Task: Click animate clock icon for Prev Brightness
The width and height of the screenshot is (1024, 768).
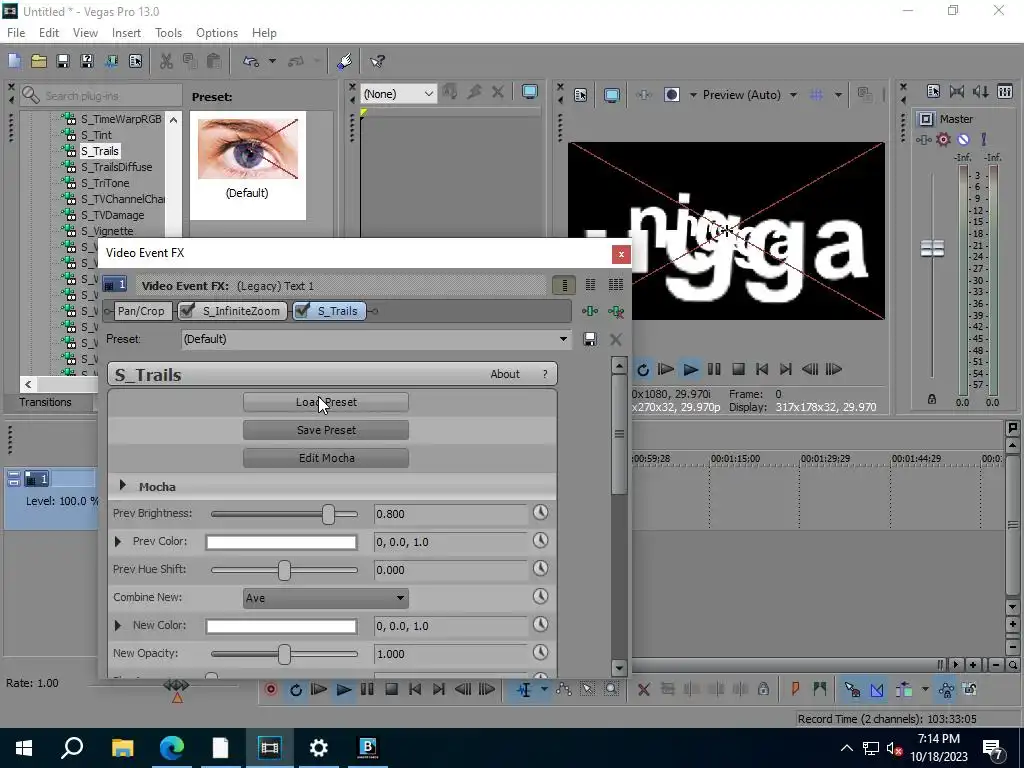Action: click(x=540, y=513)
